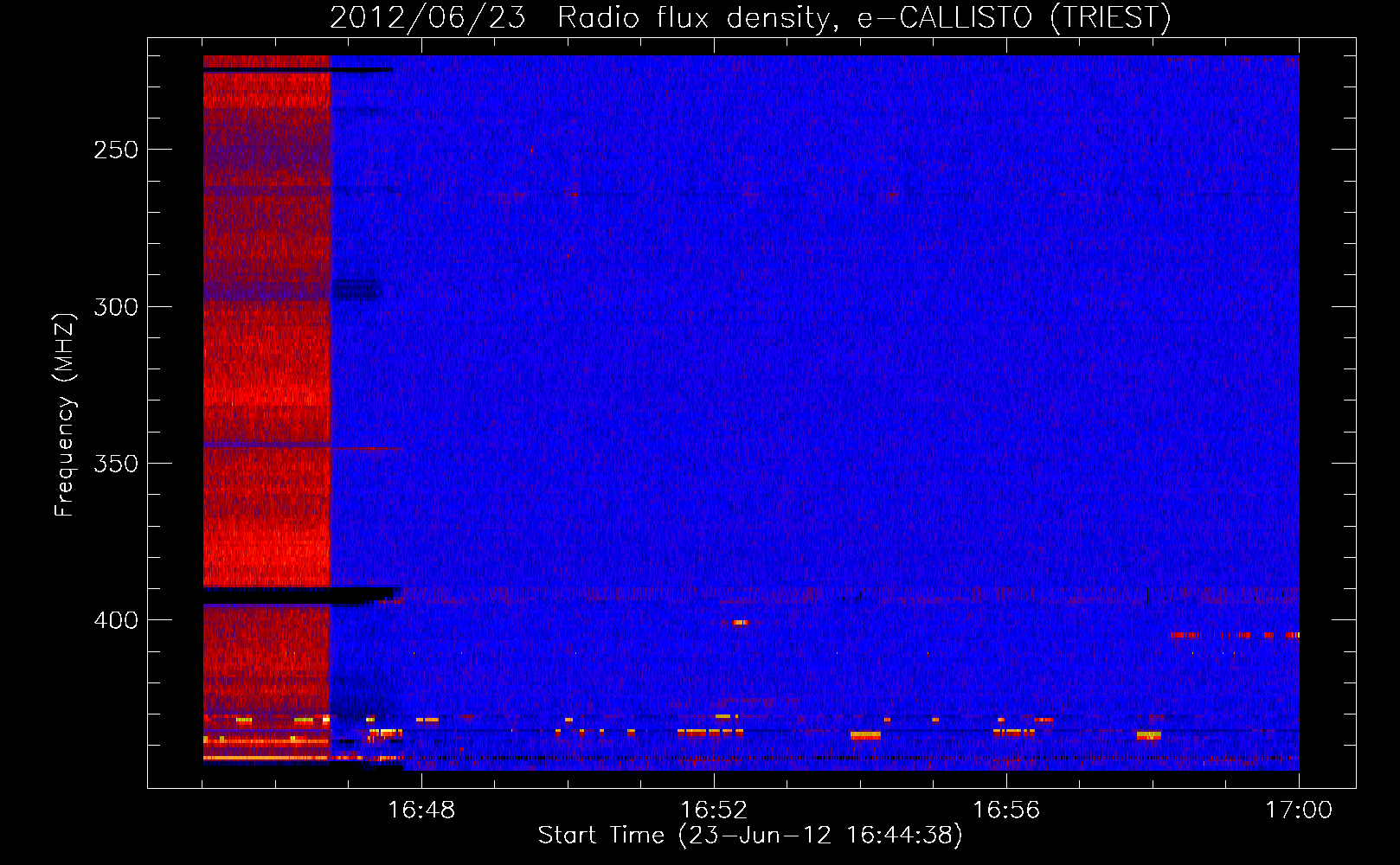Image resolution: width=1400 pixels, height=865 pixels.
Task: Click the 16:56 time tick label
Action: coord(1006,811)
